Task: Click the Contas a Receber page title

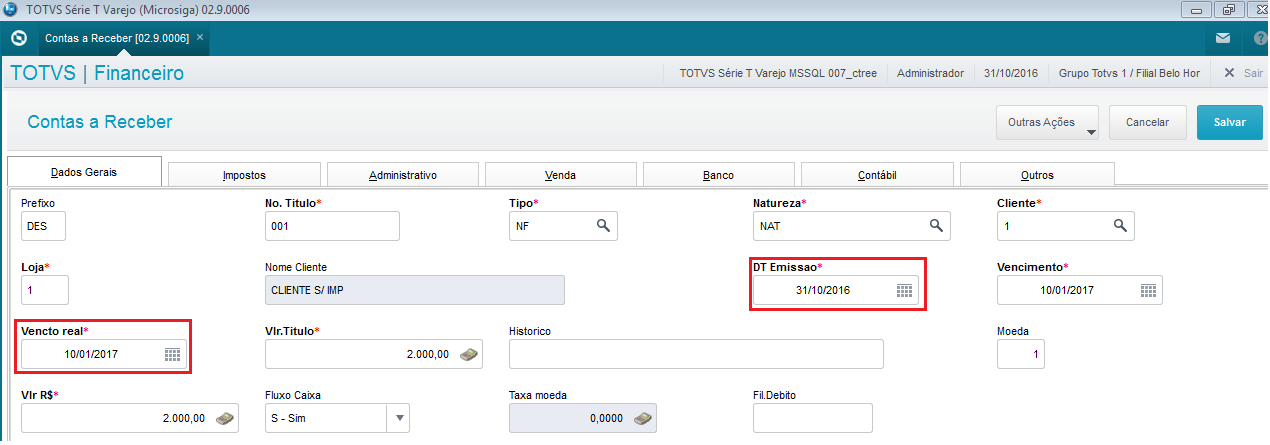Action: tap(100, 121)
